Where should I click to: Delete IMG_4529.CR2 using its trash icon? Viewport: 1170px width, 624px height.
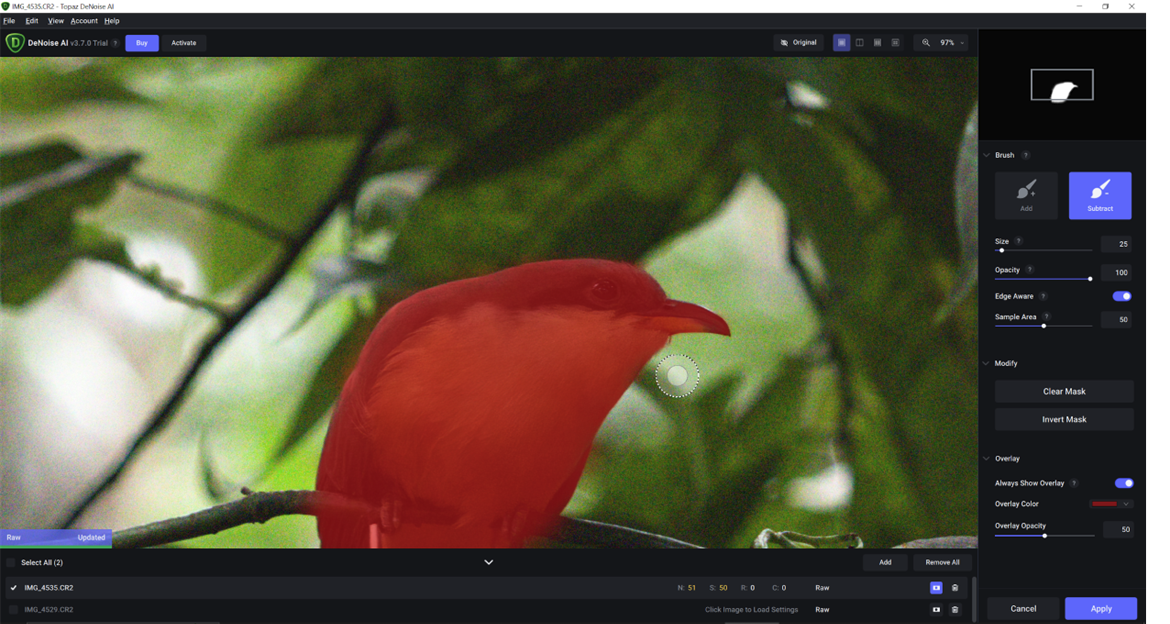click(x=954, y=609)
